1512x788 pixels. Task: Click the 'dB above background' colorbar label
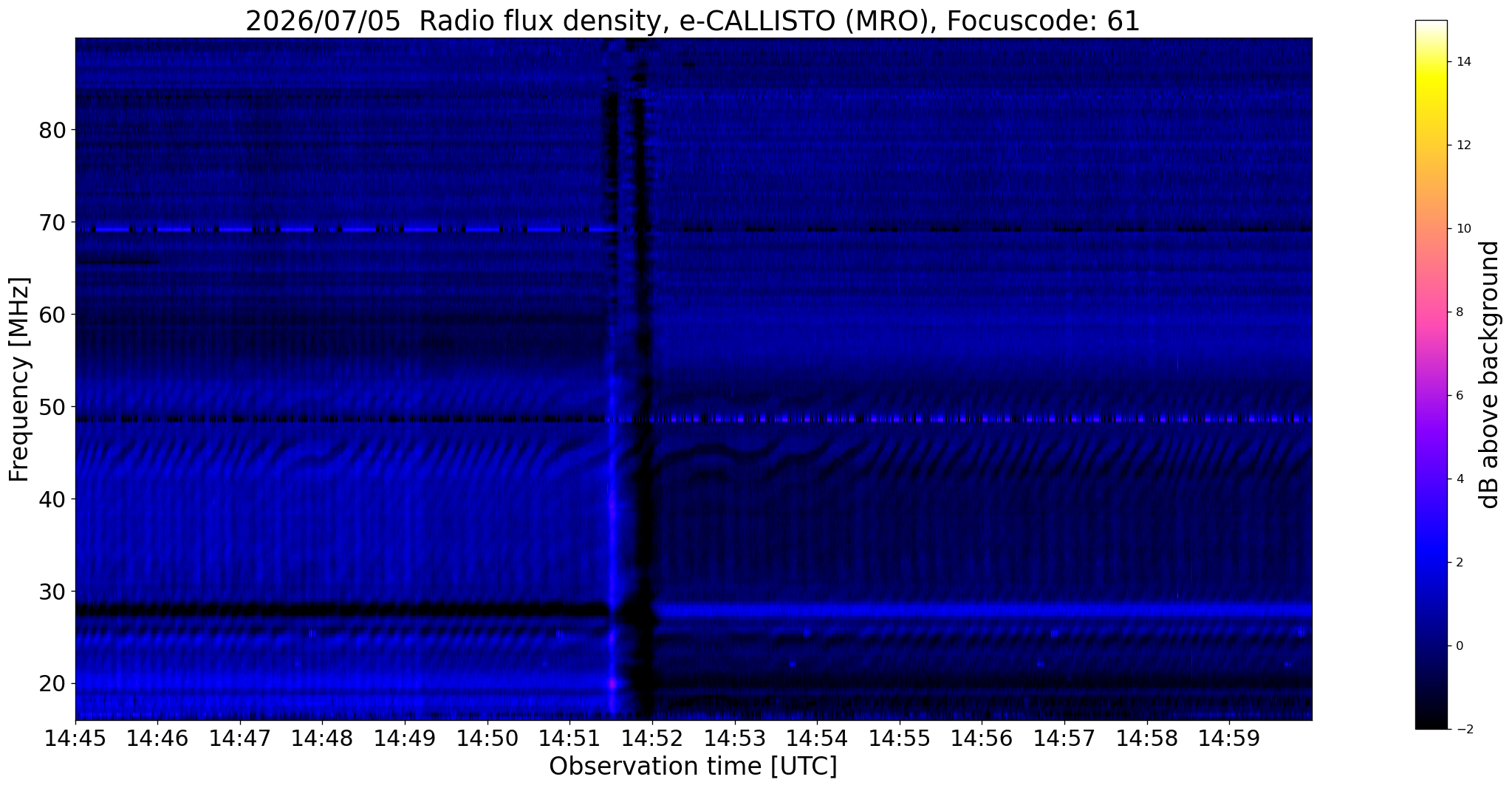pos(1490,374)
